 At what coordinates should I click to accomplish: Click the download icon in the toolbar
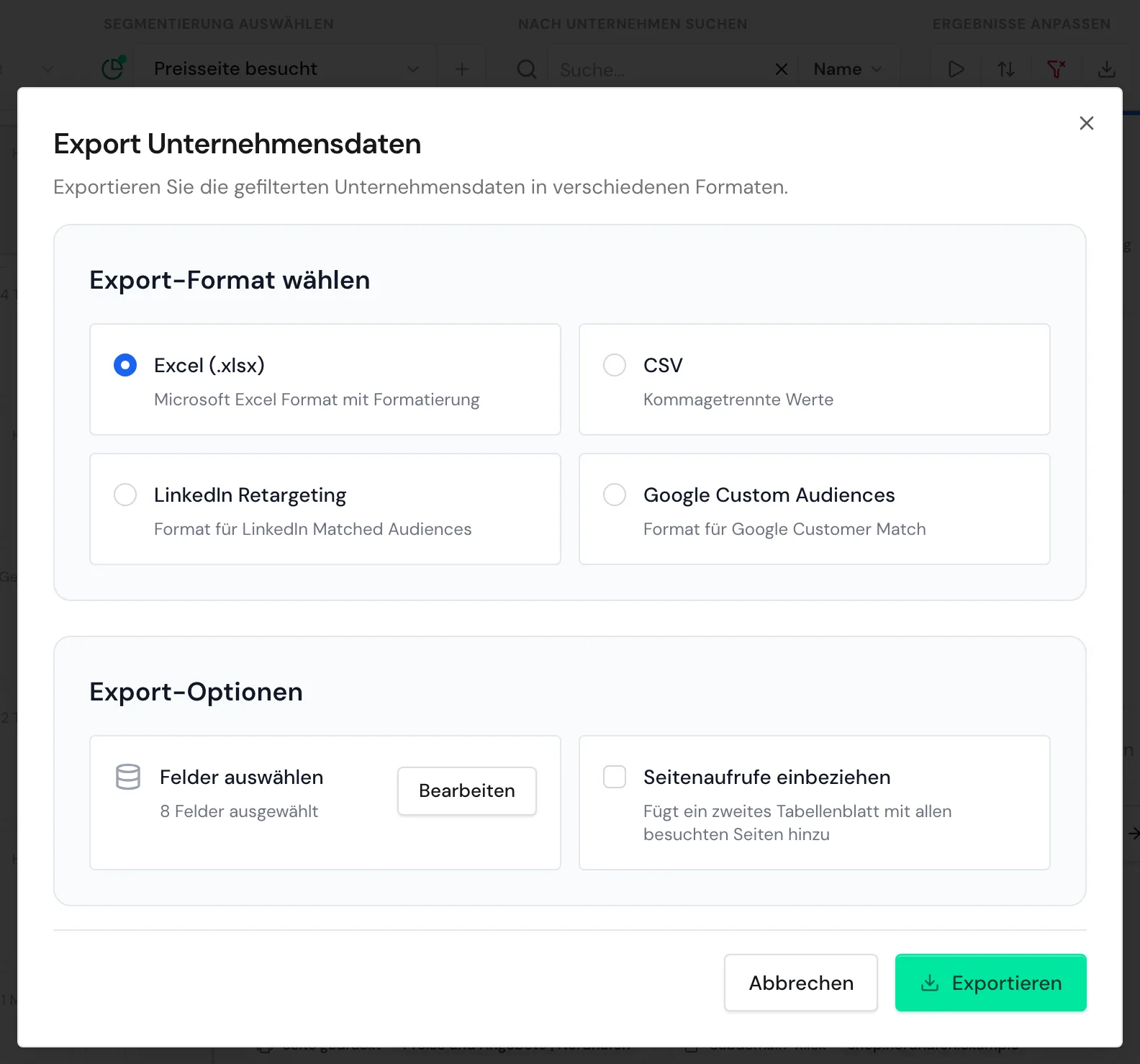click(1107, 69)
